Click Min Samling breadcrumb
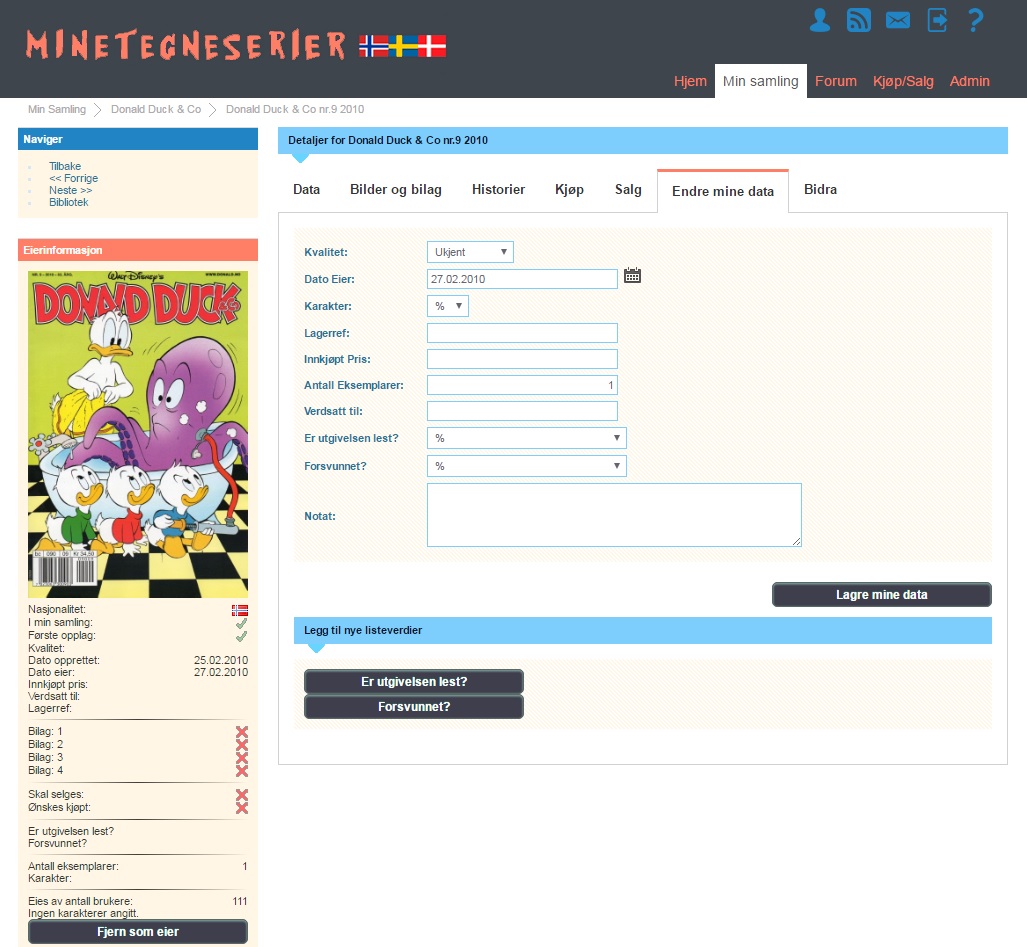The width and height of the screenshot is (1027, 947). pos(57,109)
